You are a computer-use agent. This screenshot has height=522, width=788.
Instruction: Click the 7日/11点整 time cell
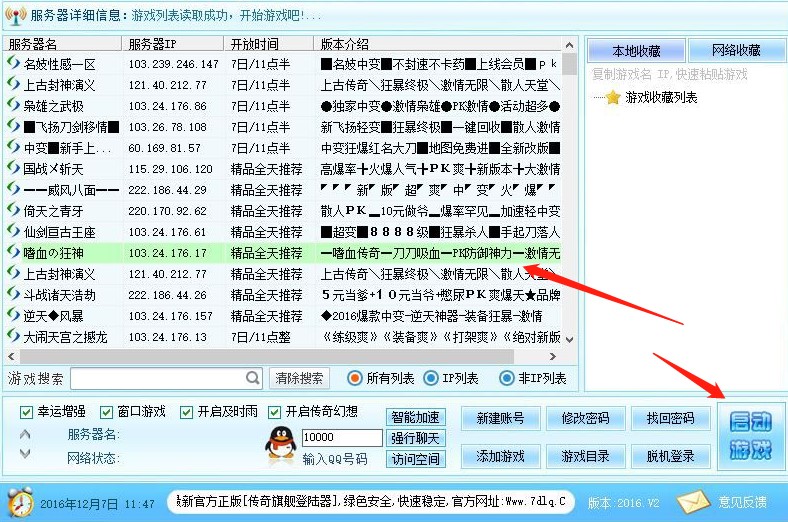(261, 337)
